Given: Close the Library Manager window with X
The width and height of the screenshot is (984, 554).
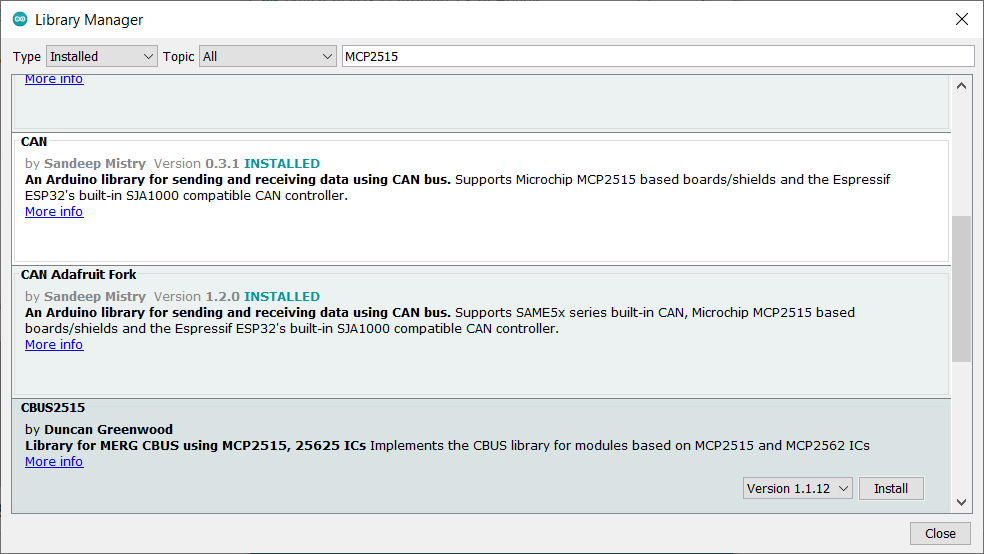Looking at the screenshot, I should coord(961,19).
